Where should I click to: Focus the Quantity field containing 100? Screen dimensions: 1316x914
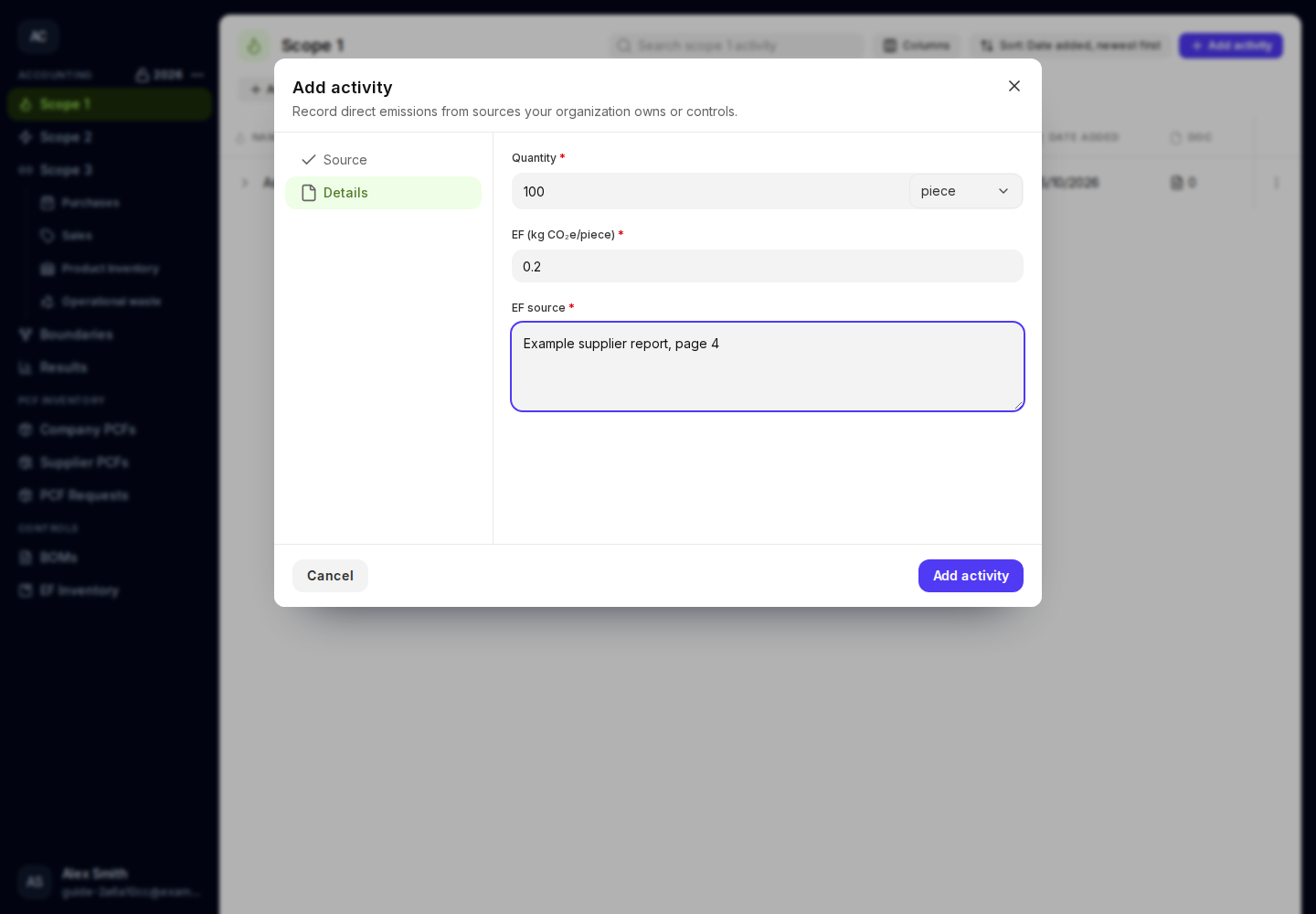[x=710, y=191]
